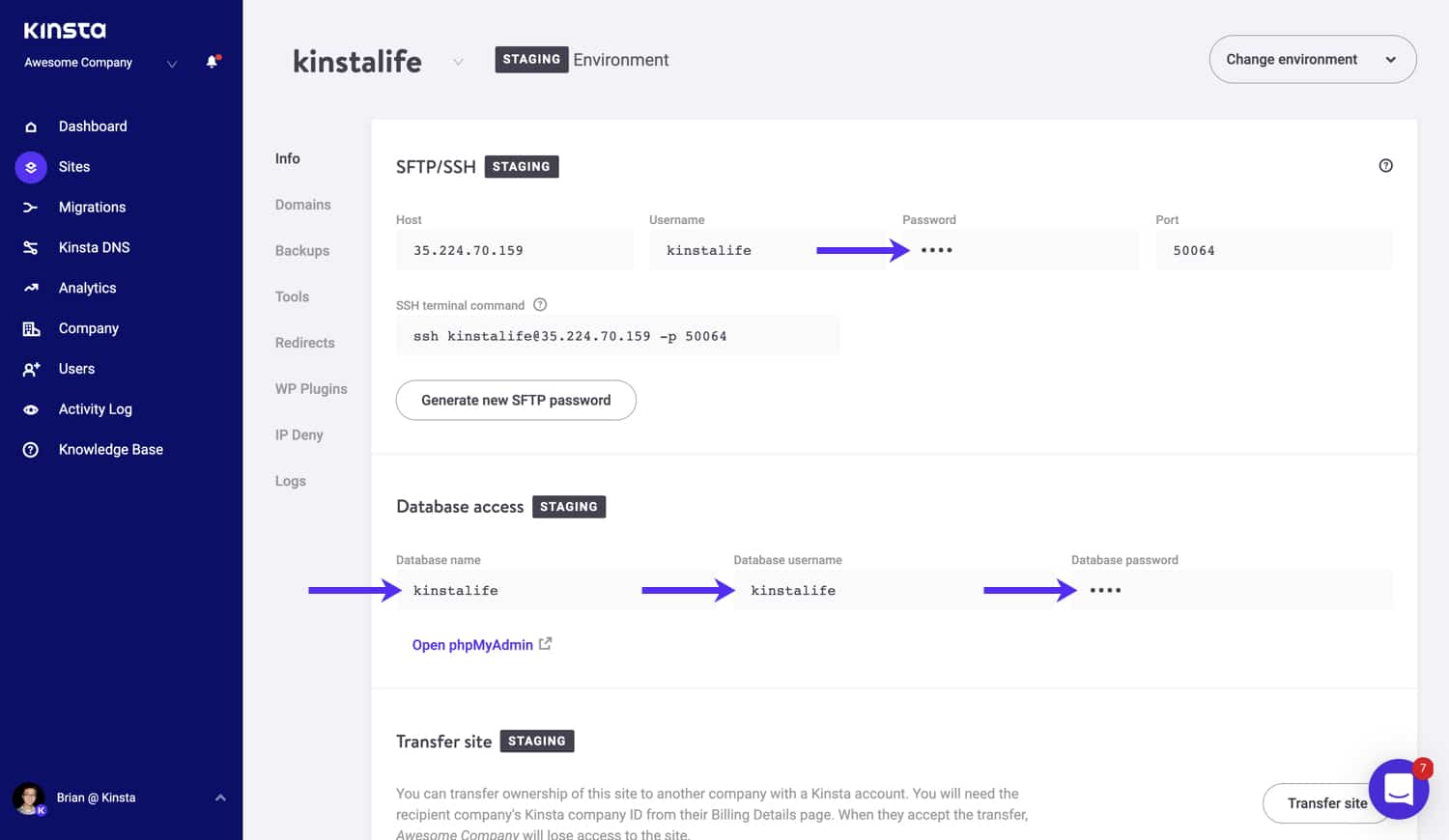Open the Awesome Company account dropdown
Screen dimensions: 1449x840
pos(172,64)
